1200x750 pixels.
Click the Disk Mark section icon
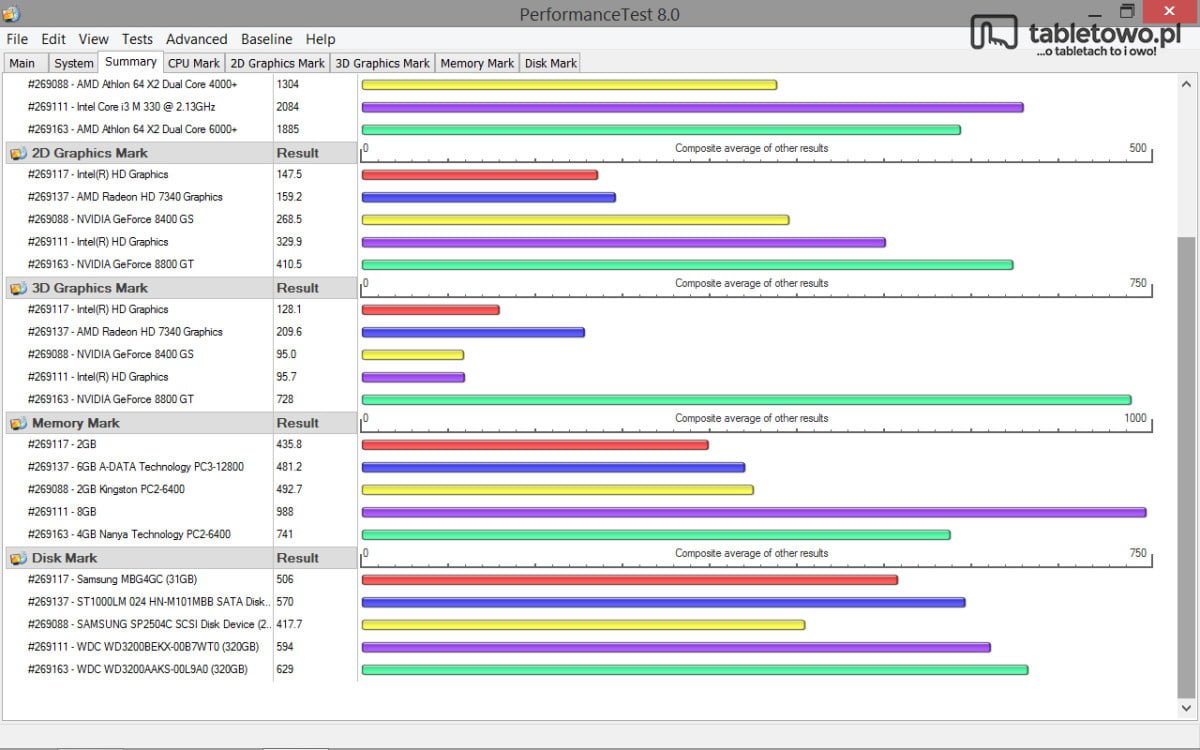(18, 558)
